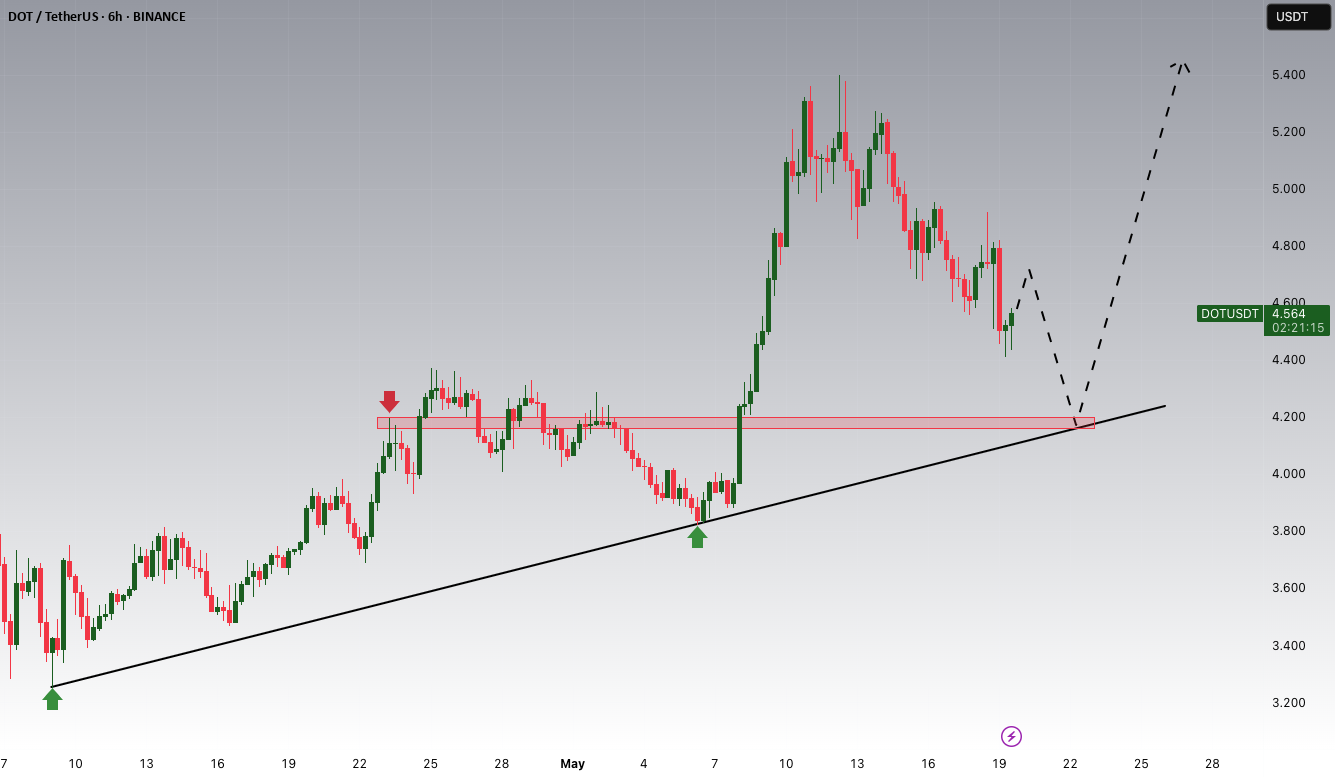Select the black ascending trendline
Image resolution: width=1335 pixels, height=777 pixels.
pyautogui.click(x=608, y=547)
